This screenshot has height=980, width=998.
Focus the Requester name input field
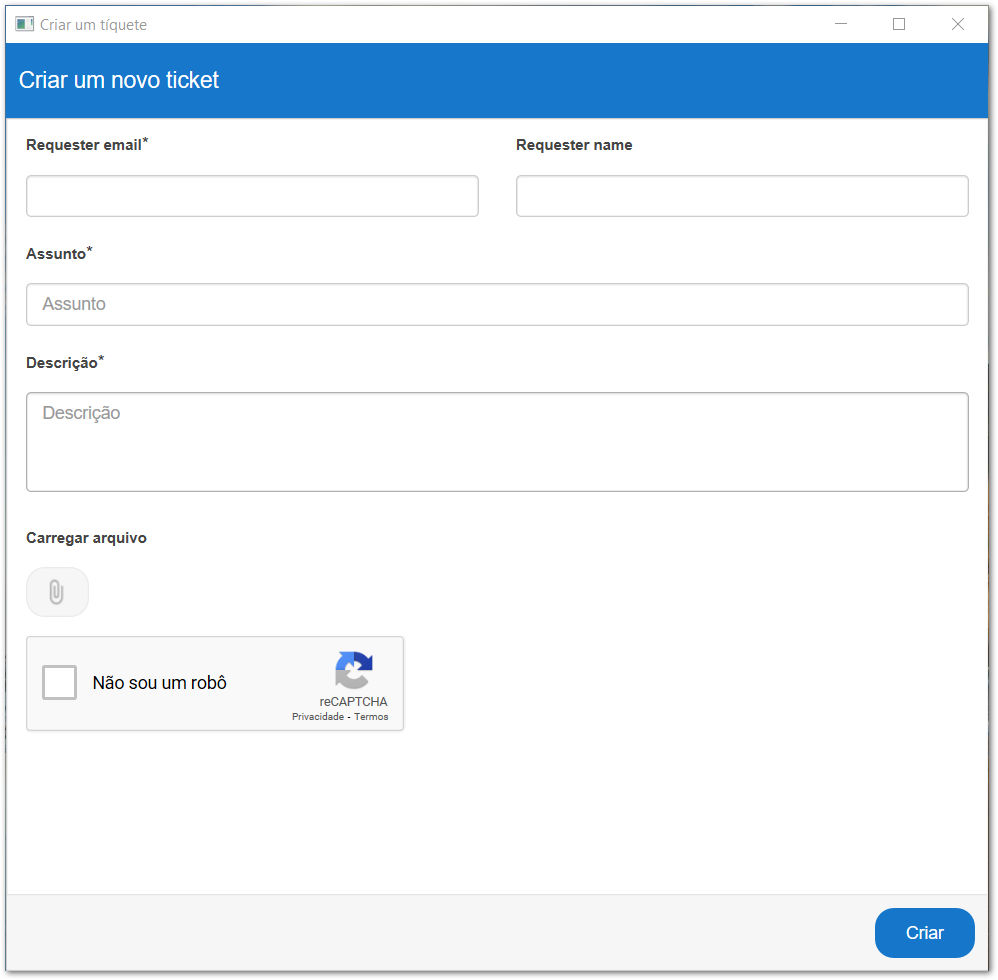tap(742, 196)
